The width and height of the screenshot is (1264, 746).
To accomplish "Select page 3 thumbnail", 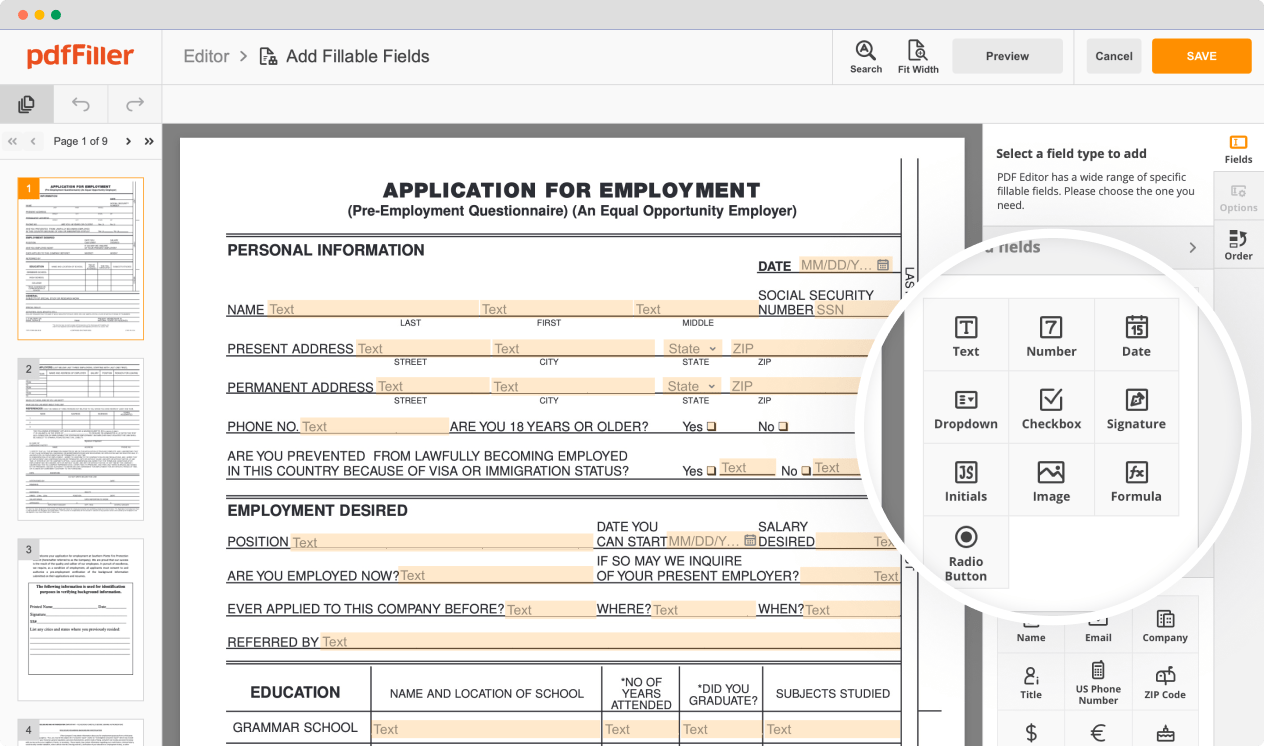I will click(x=80, y=621).
